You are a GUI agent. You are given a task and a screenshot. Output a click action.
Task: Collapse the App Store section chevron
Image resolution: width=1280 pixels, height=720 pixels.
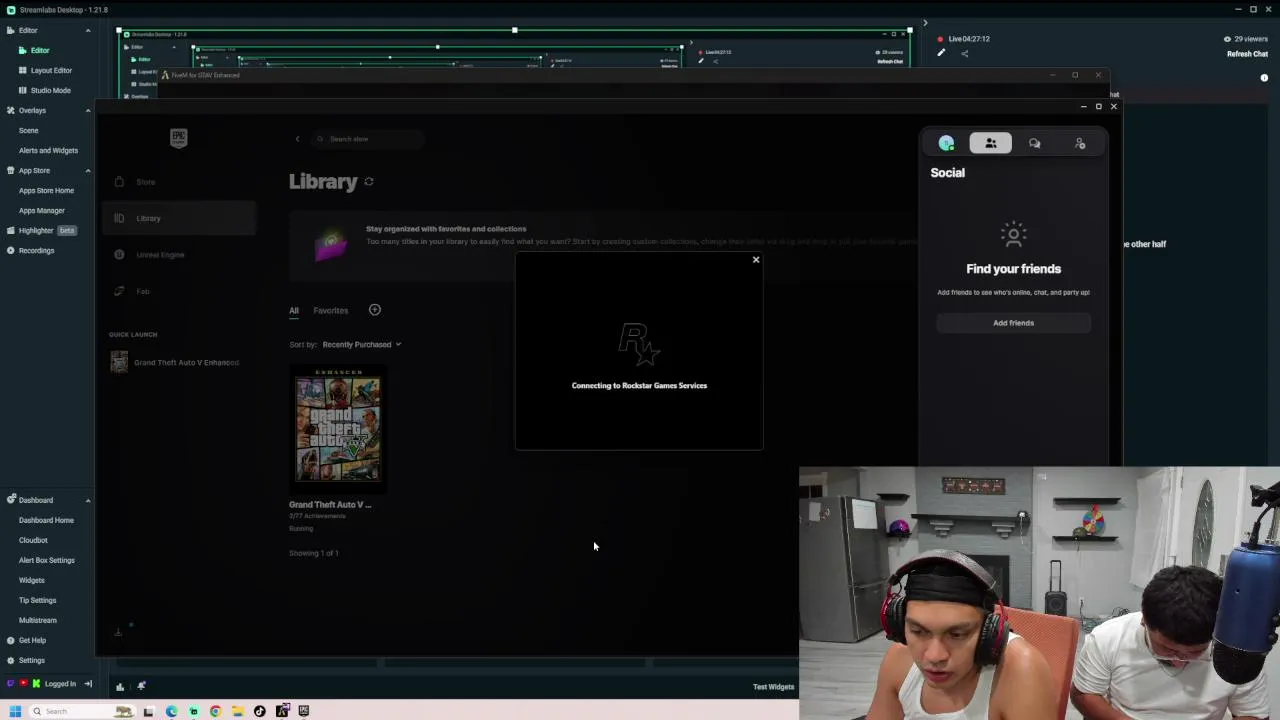click(88, 170)
